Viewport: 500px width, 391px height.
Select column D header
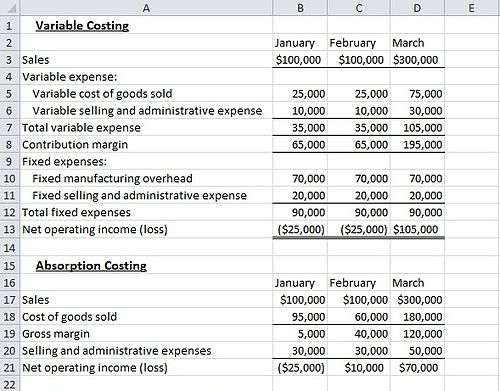click(417, 7)
